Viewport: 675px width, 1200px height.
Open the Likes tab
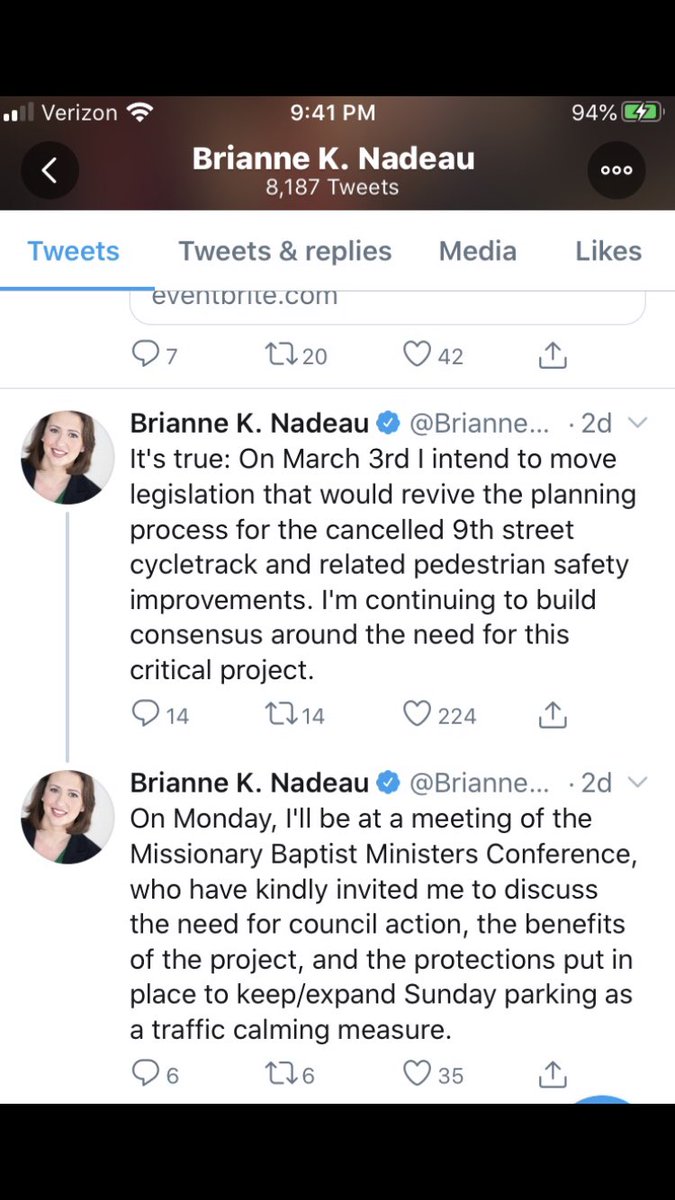(608, 250)
